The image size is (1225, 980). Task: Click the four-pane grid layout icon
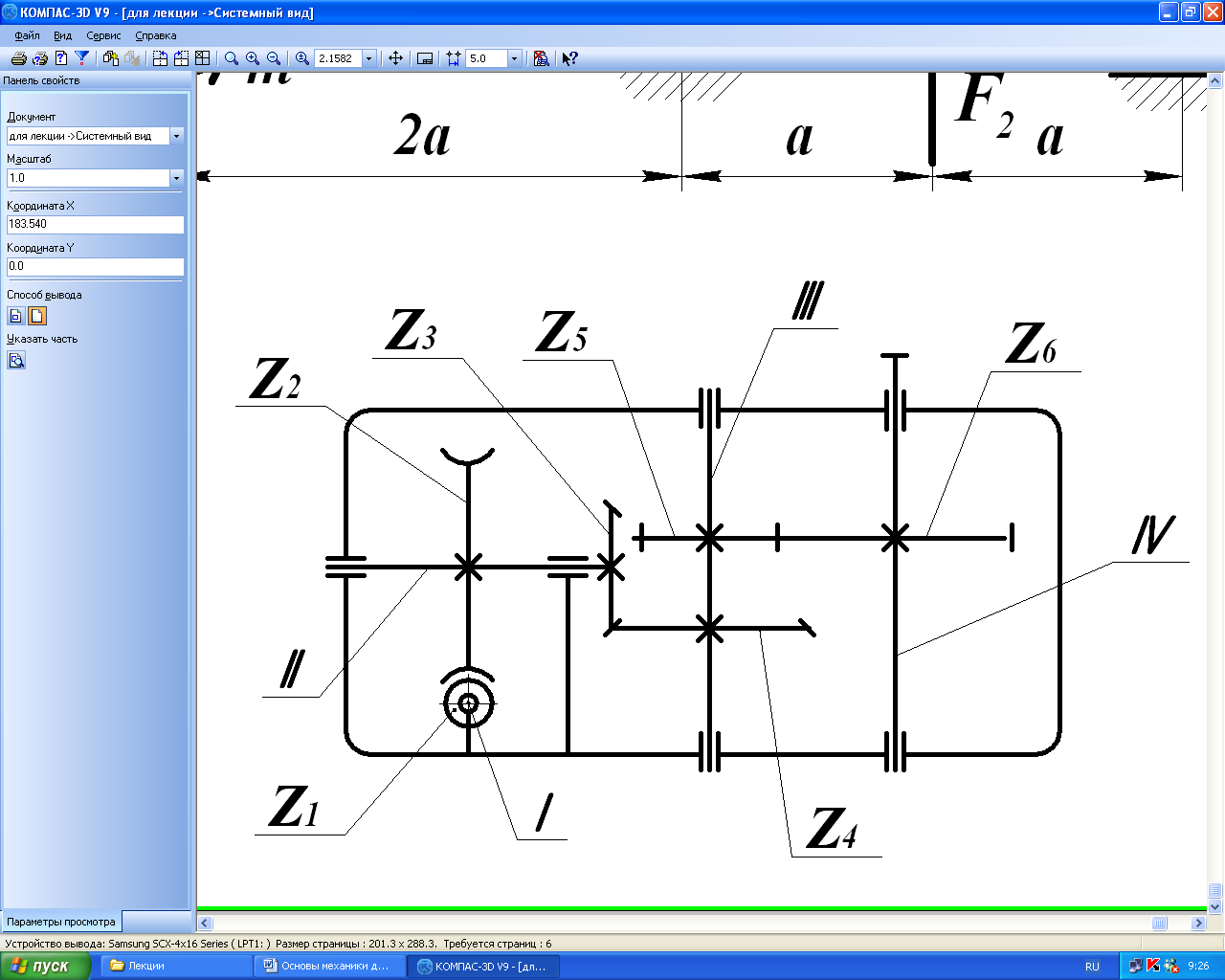tap(202, 58)
